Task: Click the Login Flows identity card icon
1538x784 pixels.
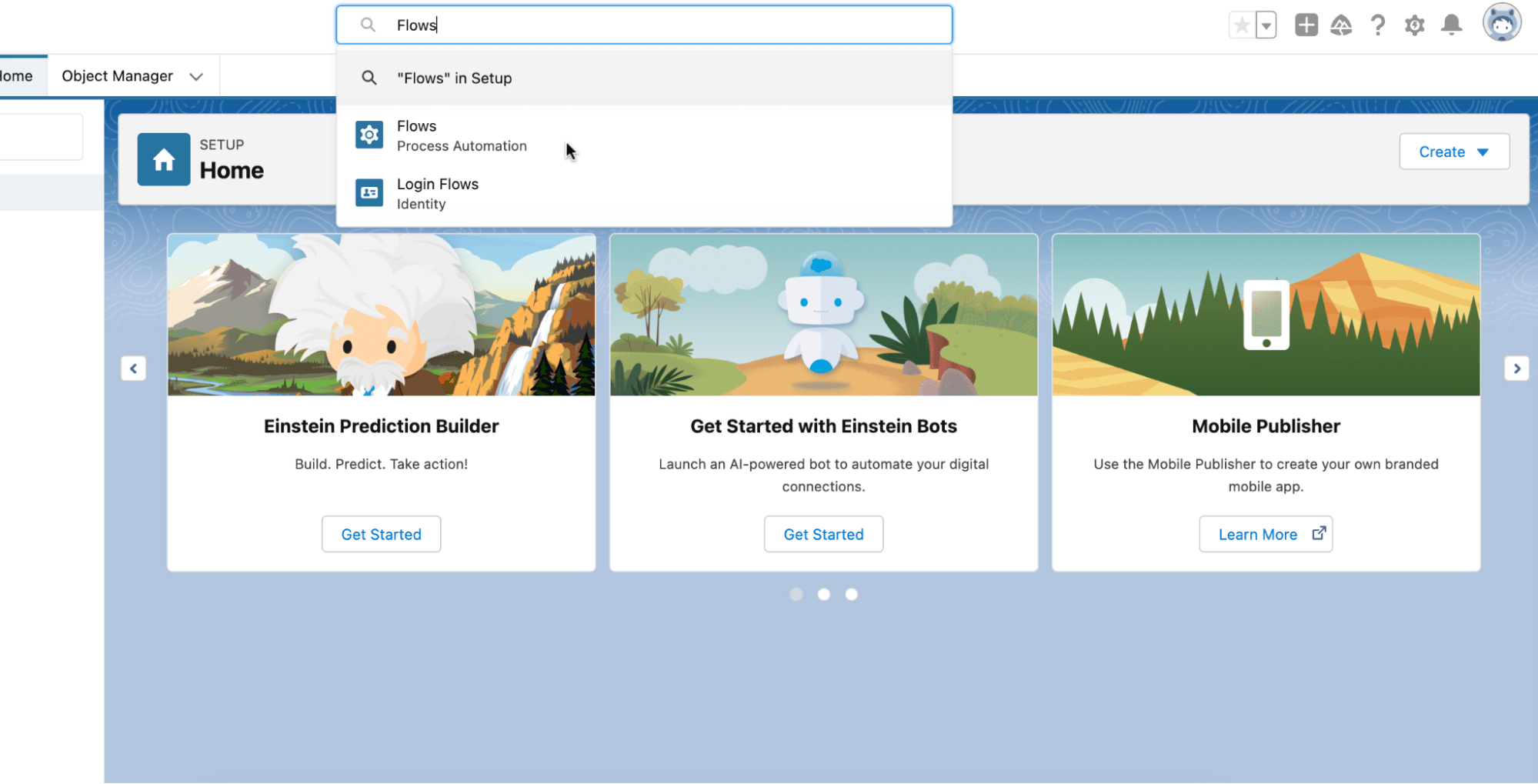Action: tap(369, 192)
